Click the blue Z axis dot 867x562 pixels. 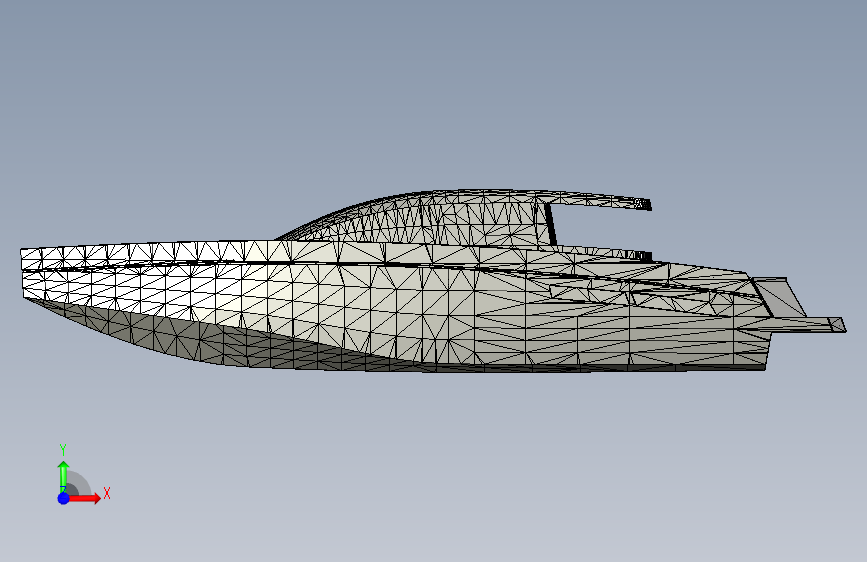[64, 498]
